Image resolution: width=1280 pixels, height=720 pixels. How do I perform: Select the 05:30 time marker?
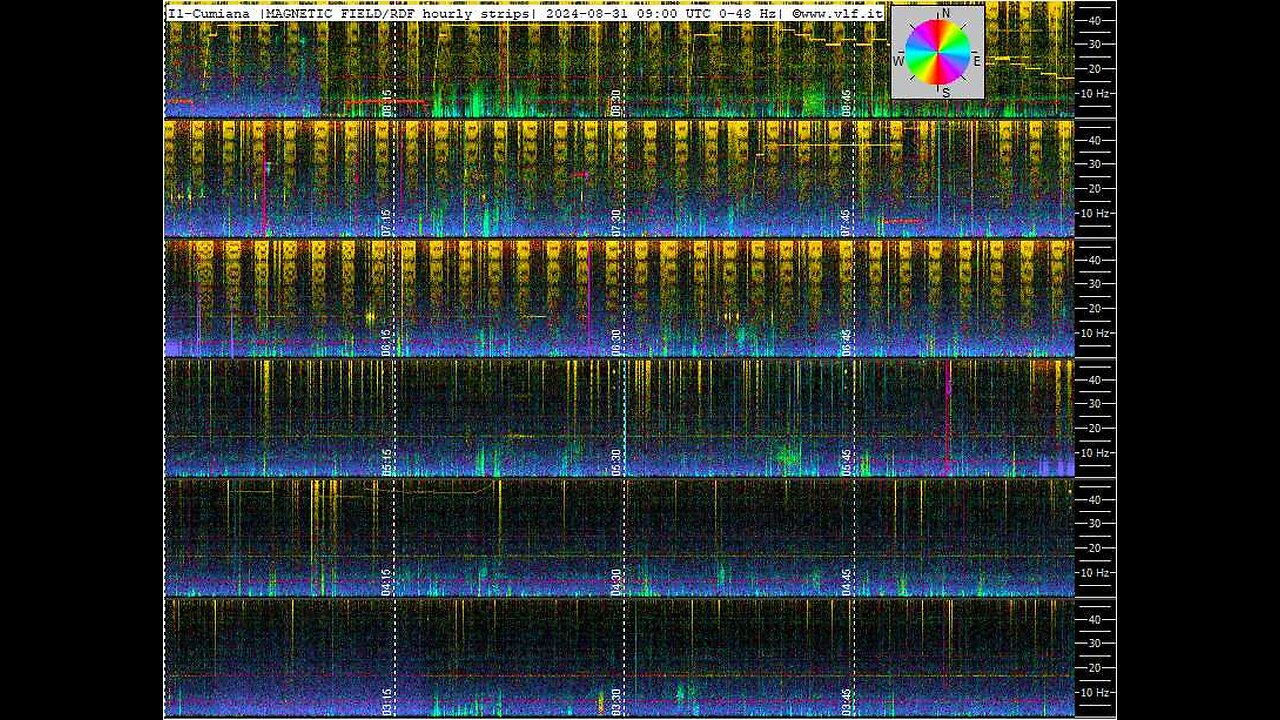coord(617,462)
